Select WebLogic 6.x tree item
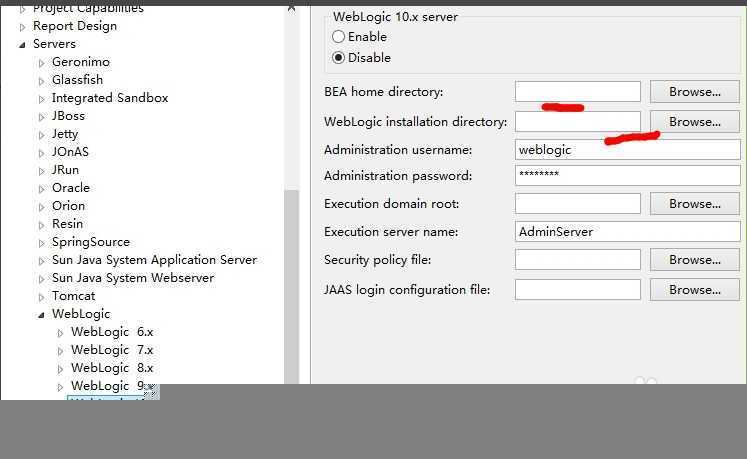Viewport: 747px width, 459px height. [x=112, y=332]
